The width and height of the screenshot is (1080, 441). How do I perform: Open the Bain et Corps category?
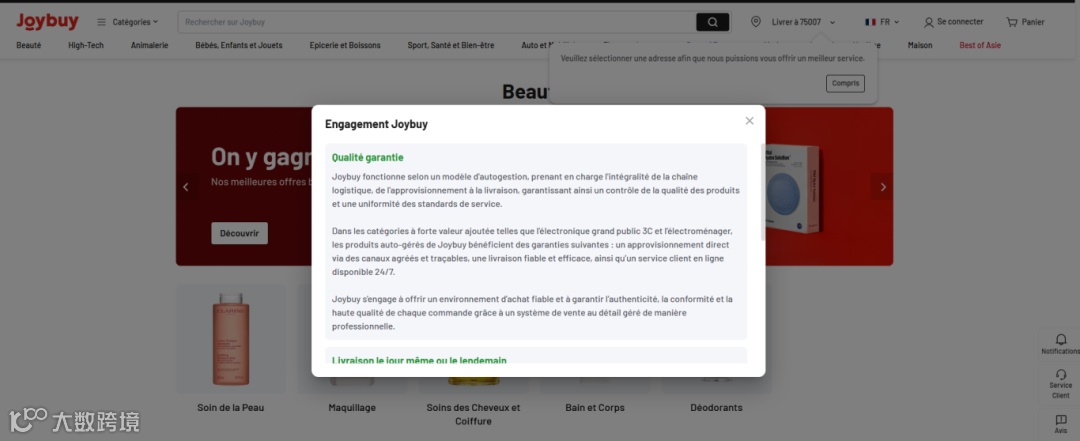pyautogui.click(x=595, y=408)
